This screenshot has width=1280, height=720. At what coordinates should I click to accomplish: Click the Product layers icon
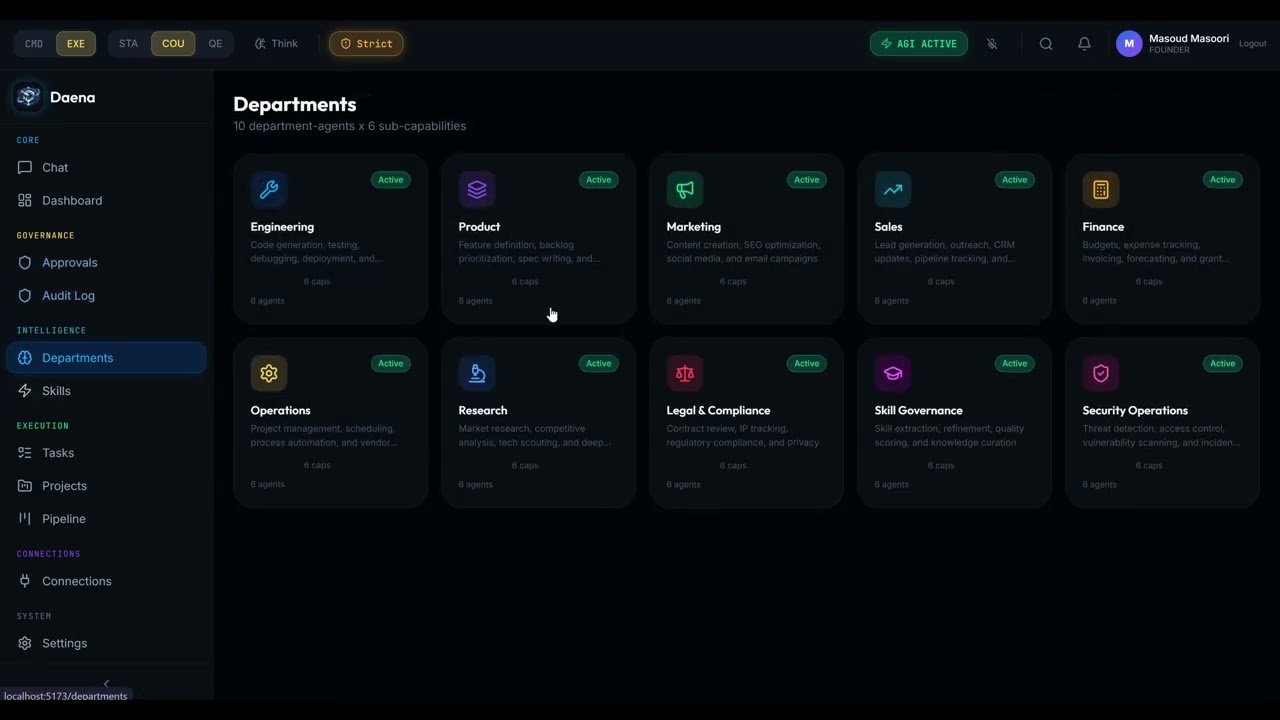(x=477, y=189)
